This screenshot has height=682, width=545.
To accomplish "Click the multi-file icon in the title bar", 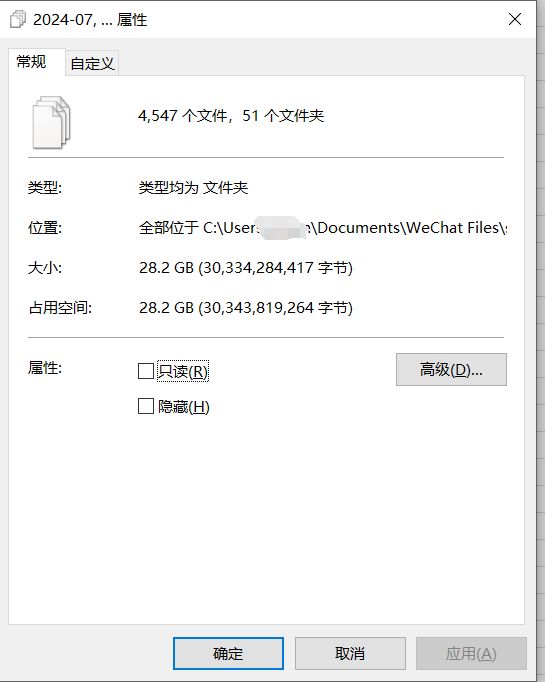I will click(x=18, y=20).
